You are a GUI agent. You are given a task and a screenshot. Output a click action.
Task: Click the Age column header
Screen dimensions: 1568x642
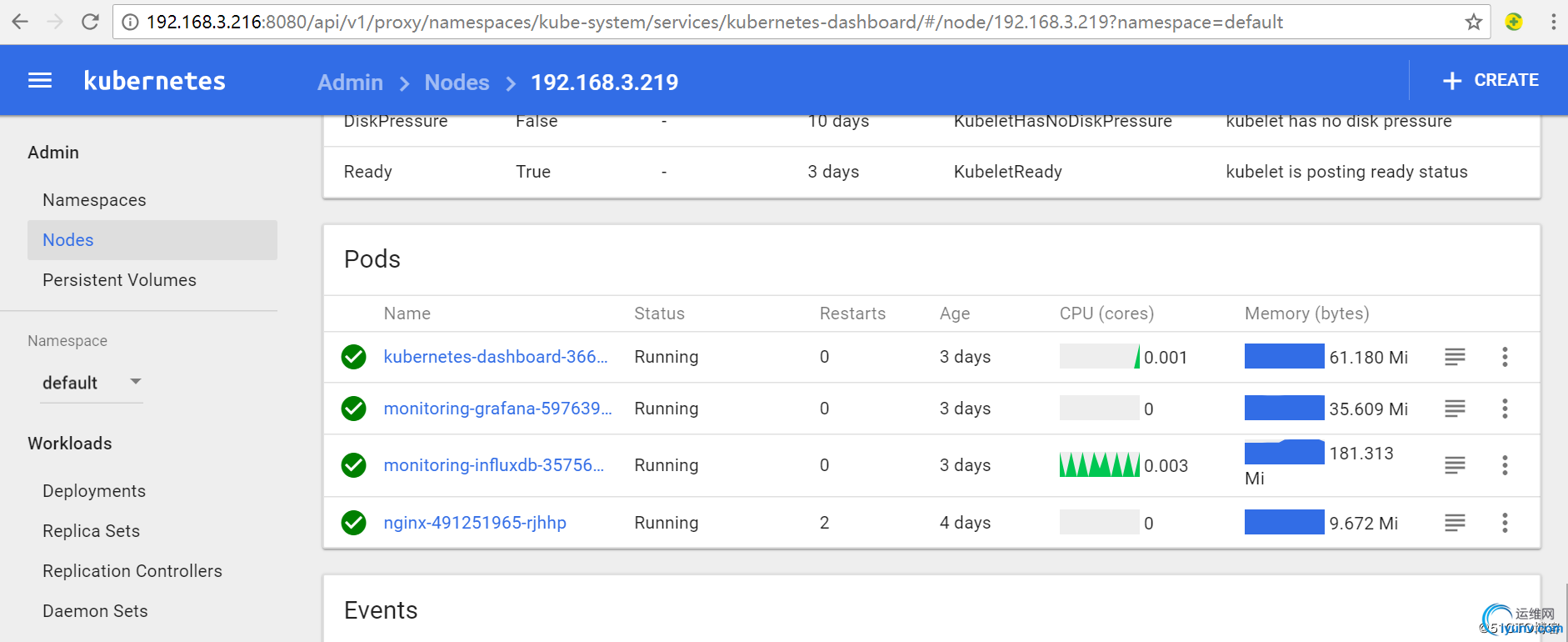[955, 313]
